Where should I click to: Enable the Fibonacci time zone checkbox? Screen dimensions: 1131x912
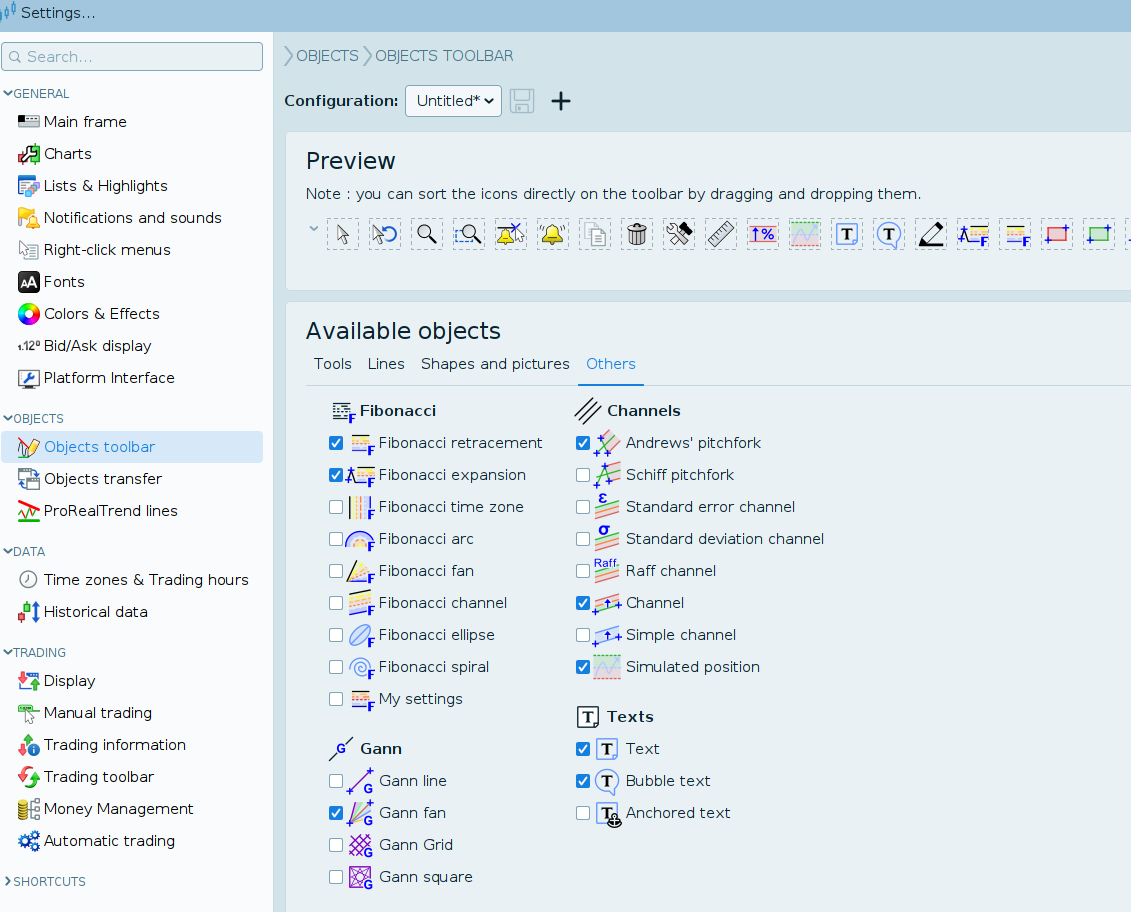(x=336, y=507)
